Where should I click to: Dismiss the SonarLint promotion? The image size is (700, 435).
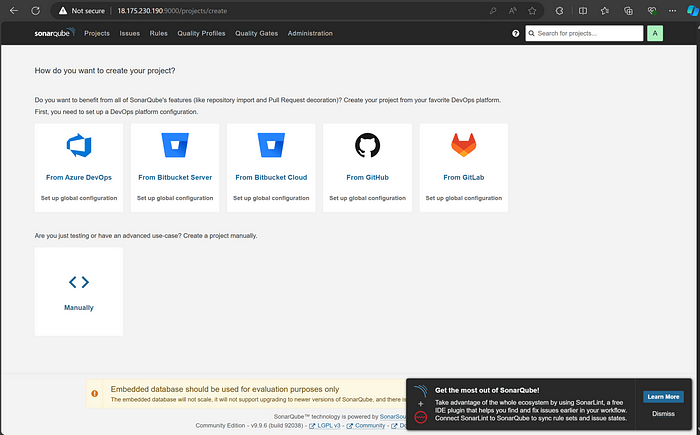coord(663,414)
